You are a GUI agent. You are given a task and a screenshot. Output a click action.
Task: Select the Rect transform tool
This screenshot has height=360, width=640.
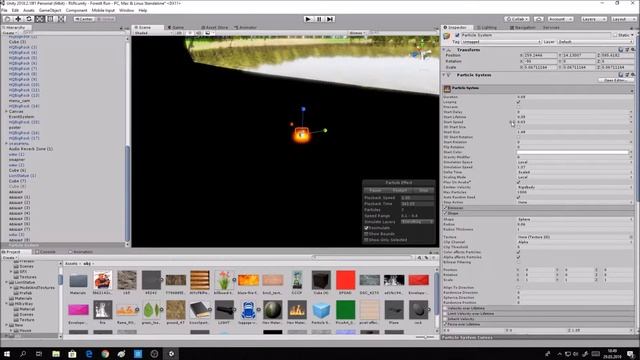51,19
